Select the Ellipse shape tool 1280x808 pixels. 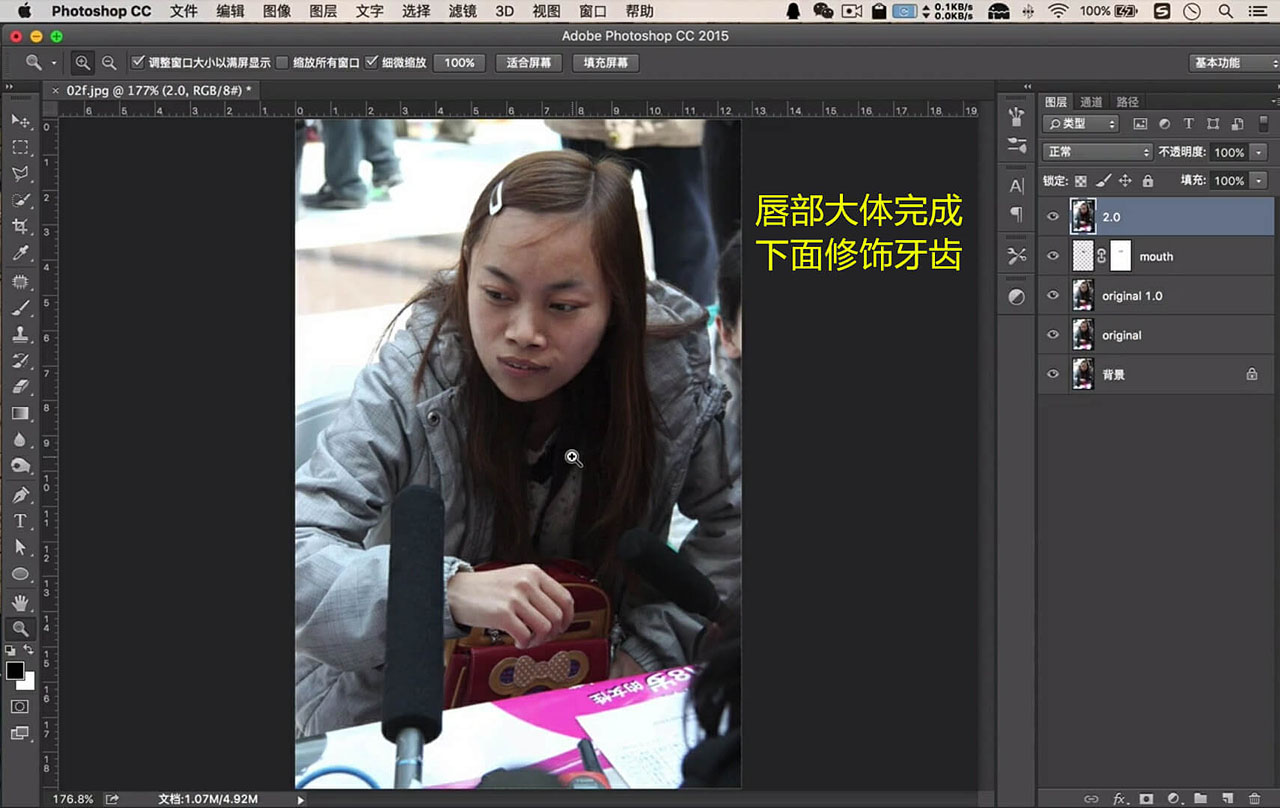pos(20,574)
